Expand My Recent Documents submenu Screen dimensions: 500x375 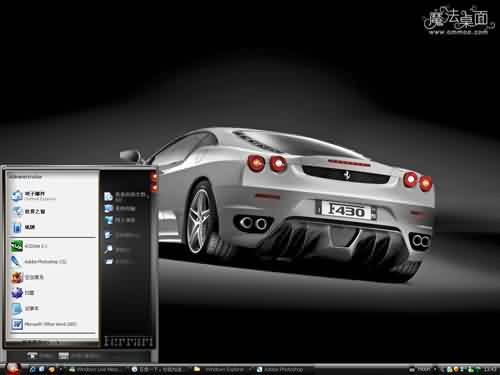[125, 196]
